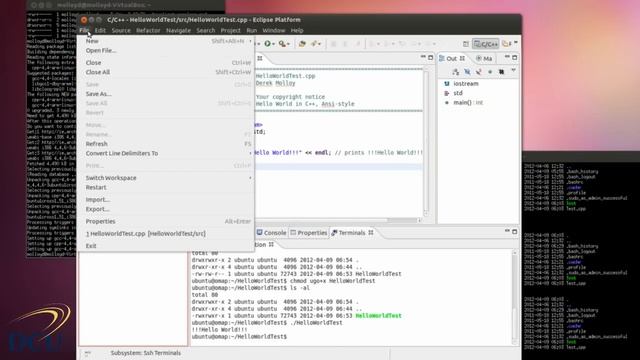This screenshot has width=640, height=360.
Task: Expand Convert Line Delimiters To submenu
Action: (x=166, y=153)
